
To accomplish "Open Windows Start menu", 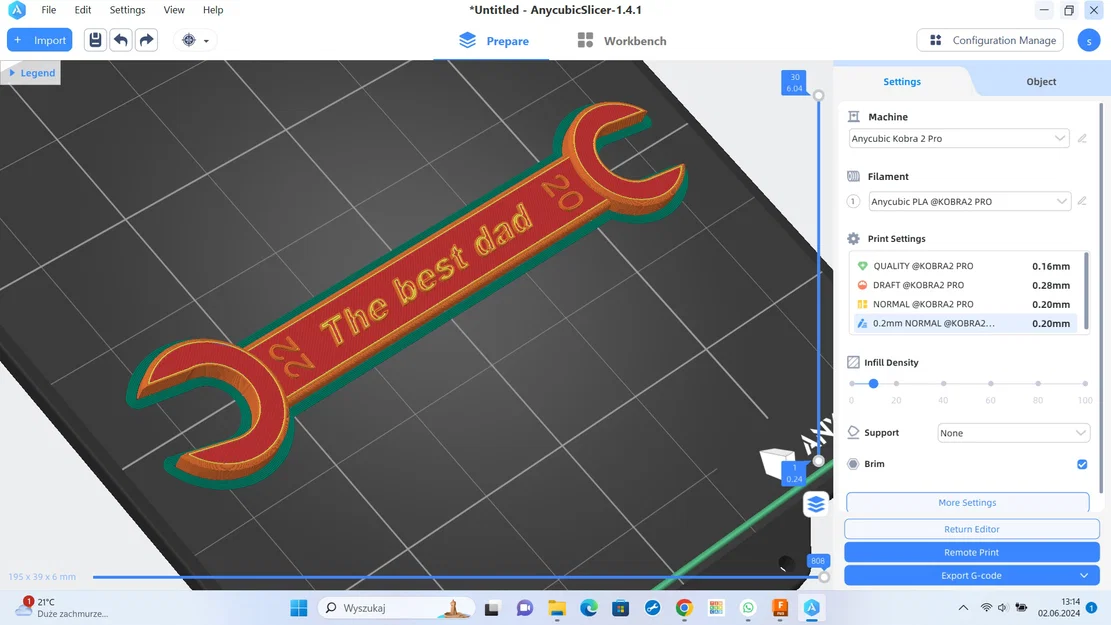I will point(298,608).
